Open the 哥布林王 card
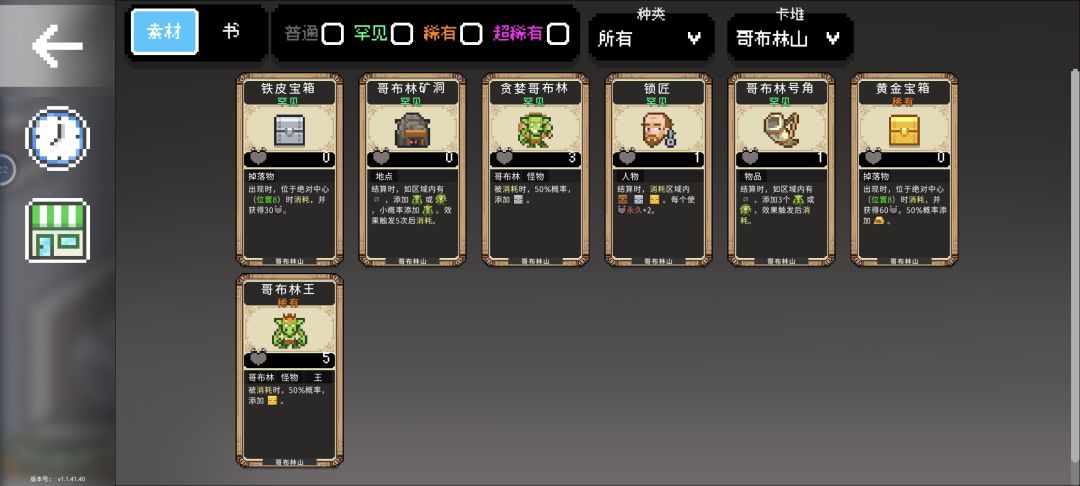This screenshot has height=486, width=1080. pyautogui.click(x=290, y=370)
